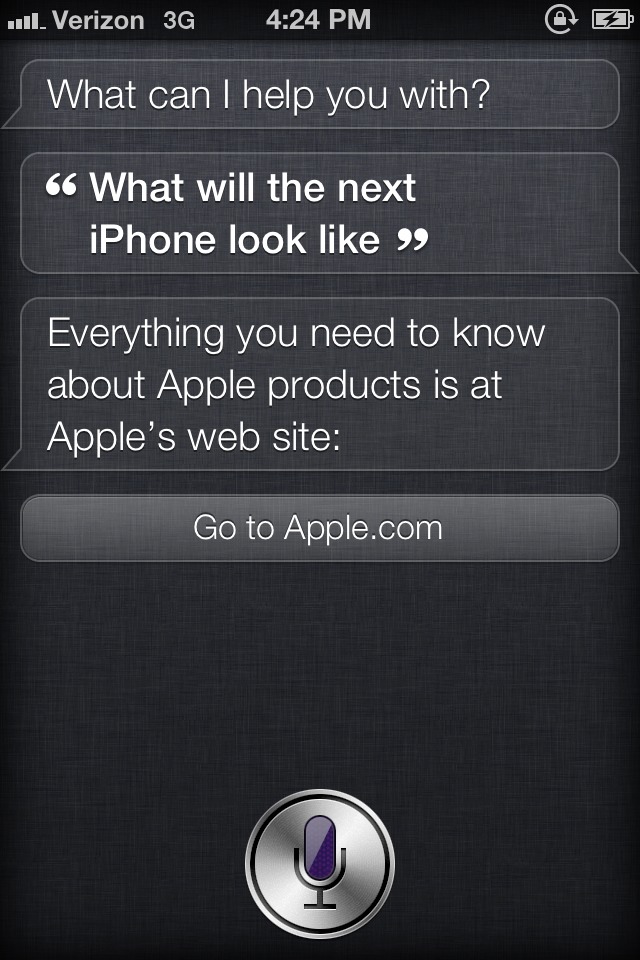Click the 'What will the next' query text
This screenshot has height=960, width=640.
253,187
